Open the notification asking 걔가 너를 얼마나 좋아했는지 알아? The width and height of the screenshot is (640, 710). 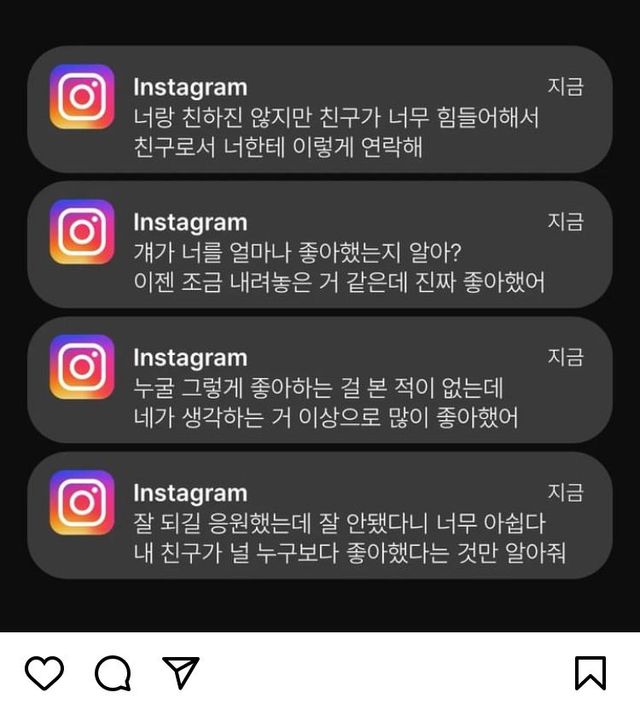(320, 245)
